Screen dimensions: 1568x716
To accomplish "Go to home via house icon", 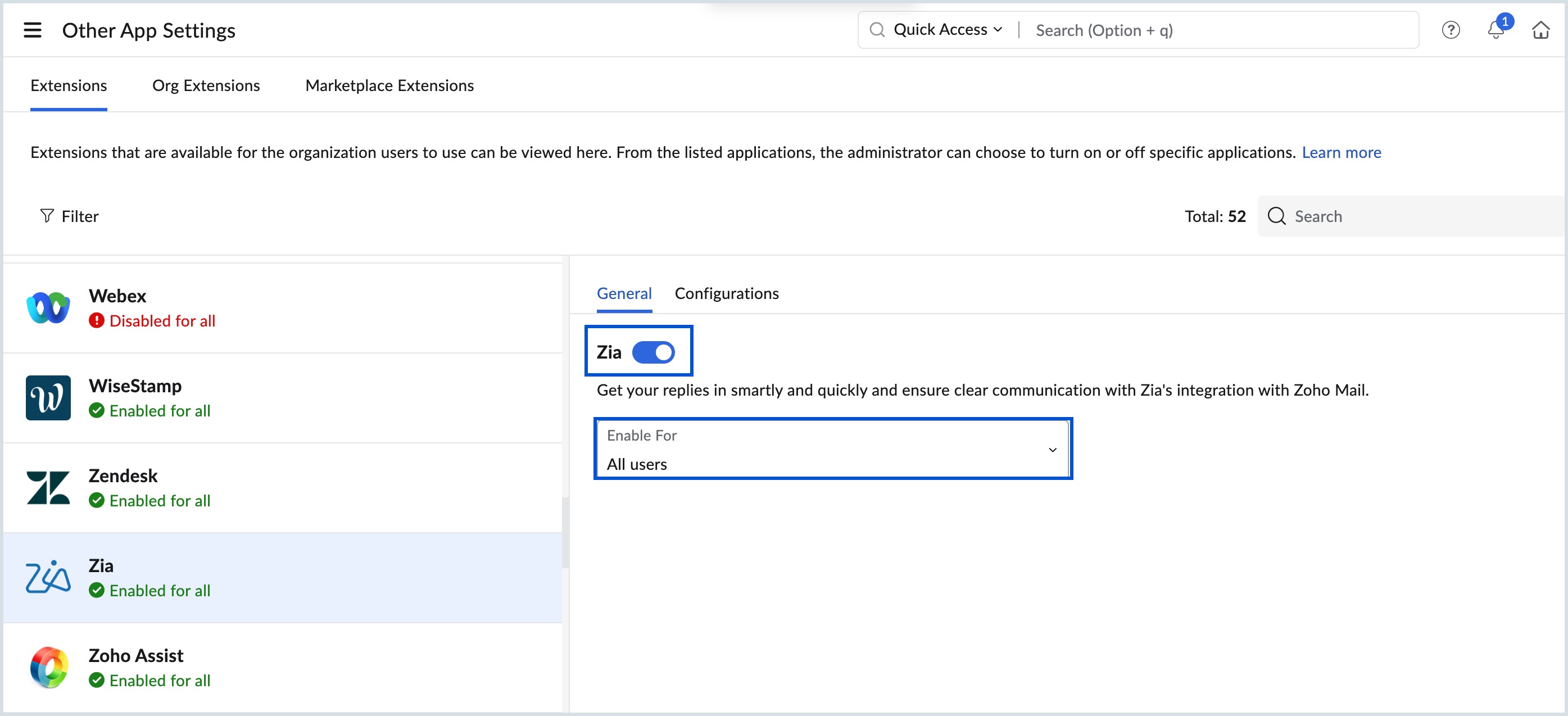I will point(1540,30).
